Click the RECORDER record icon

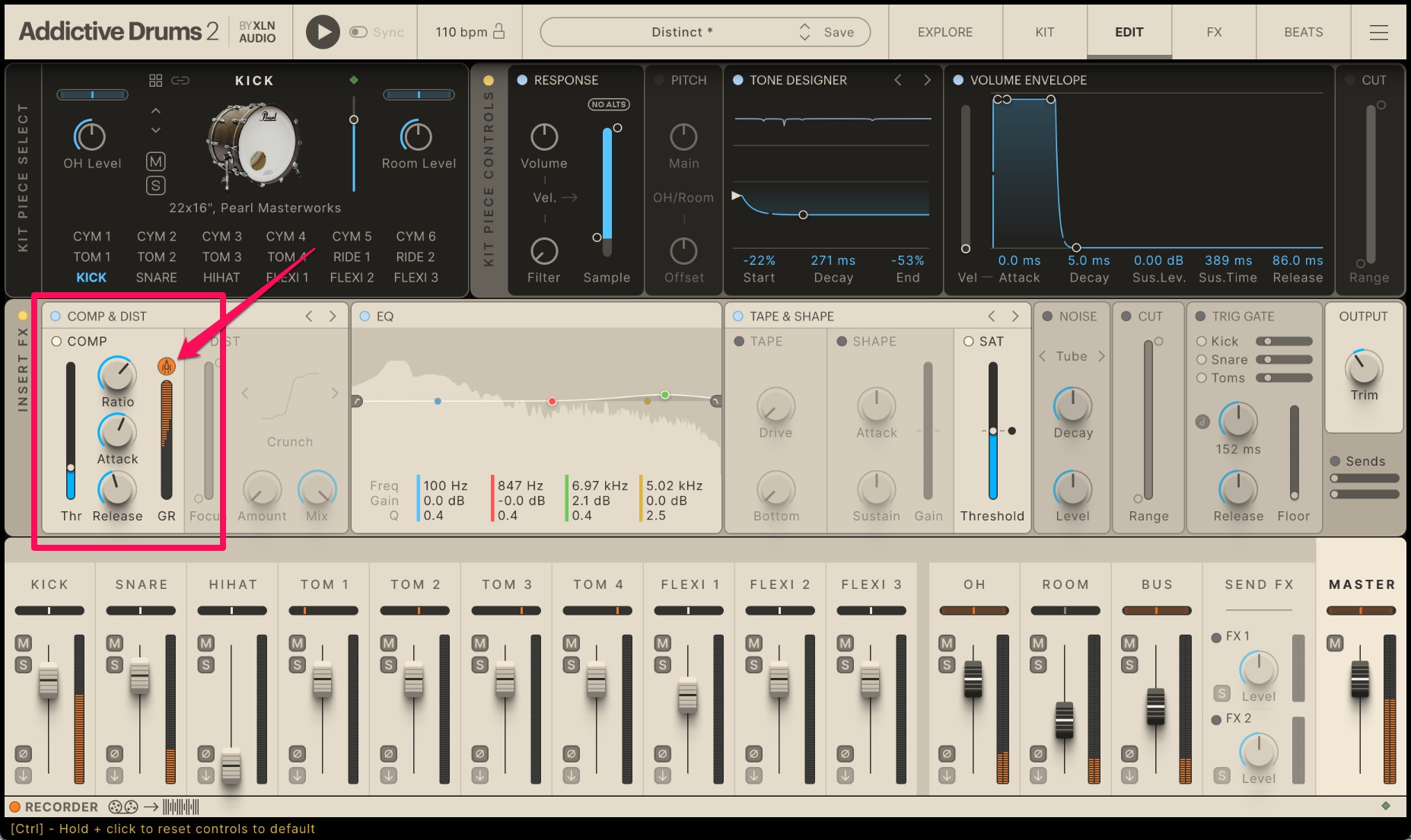pyautogui.click(x=14, y=807)
